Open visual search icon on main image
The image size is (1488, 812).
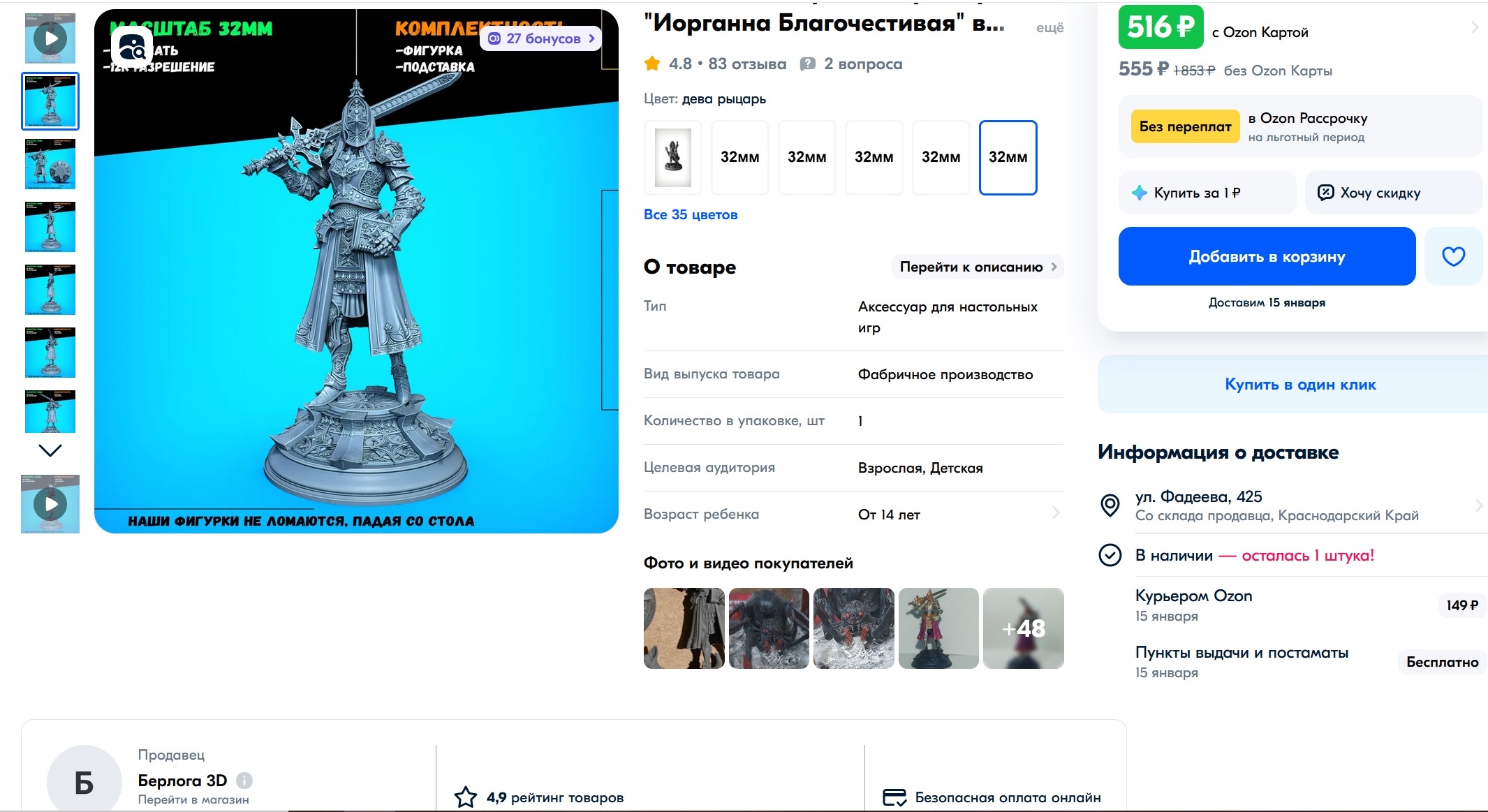pyautogui.click(x=132, y=47)
